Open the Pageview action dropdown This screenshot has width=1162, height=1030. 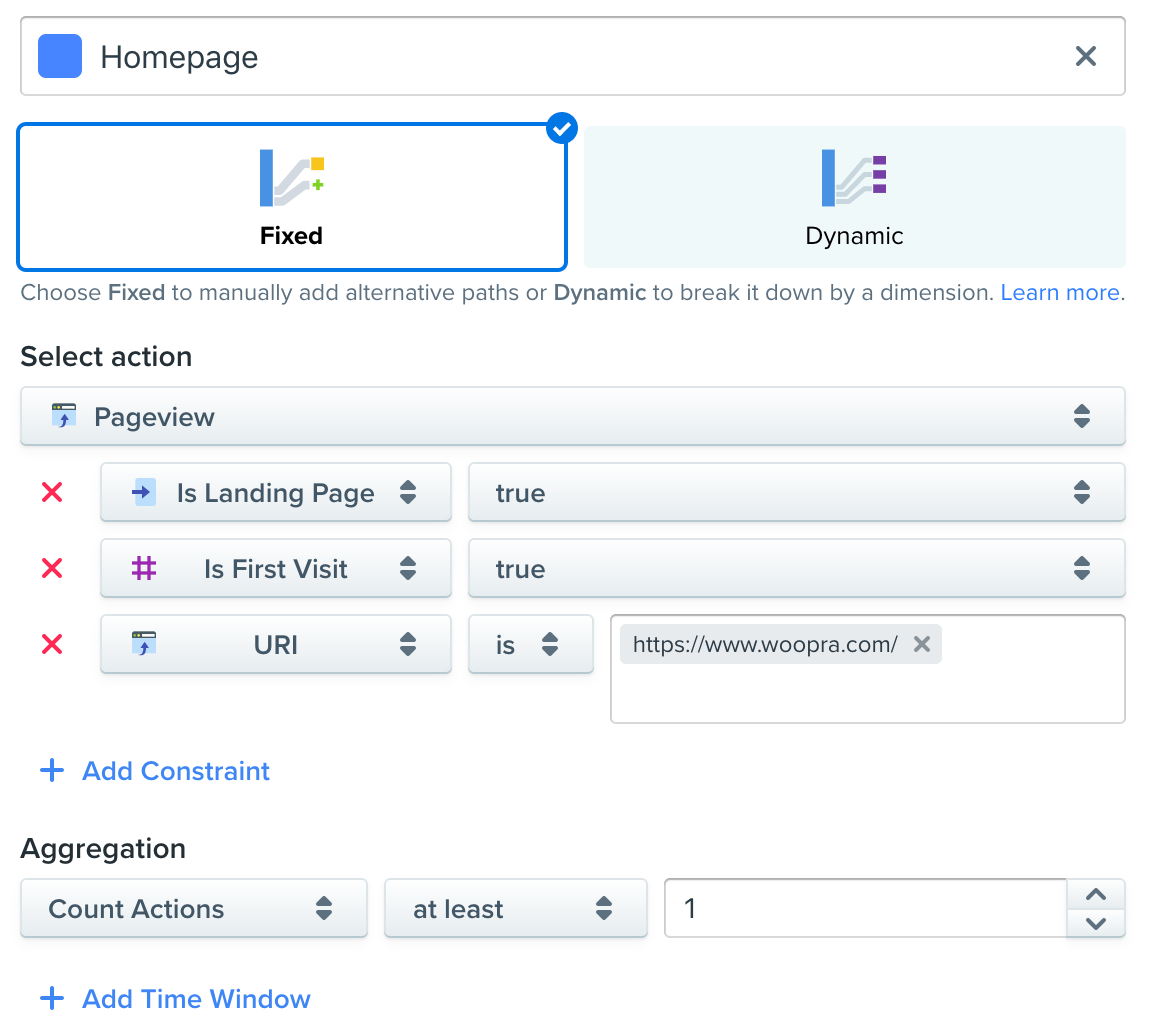[x=572, y=417]
